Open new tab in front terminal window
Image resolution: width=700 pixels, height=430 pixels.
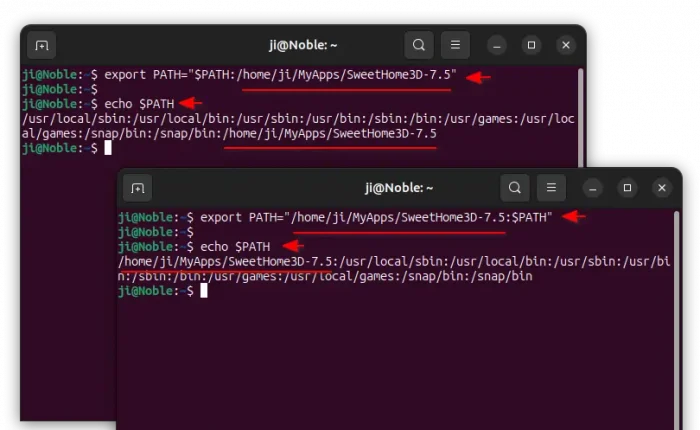pos(138,188)
